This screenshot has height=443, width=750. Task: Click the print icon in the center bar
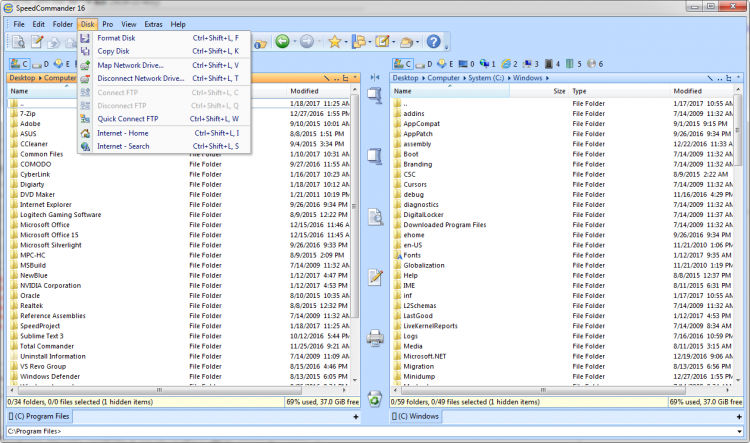(375, 338)
